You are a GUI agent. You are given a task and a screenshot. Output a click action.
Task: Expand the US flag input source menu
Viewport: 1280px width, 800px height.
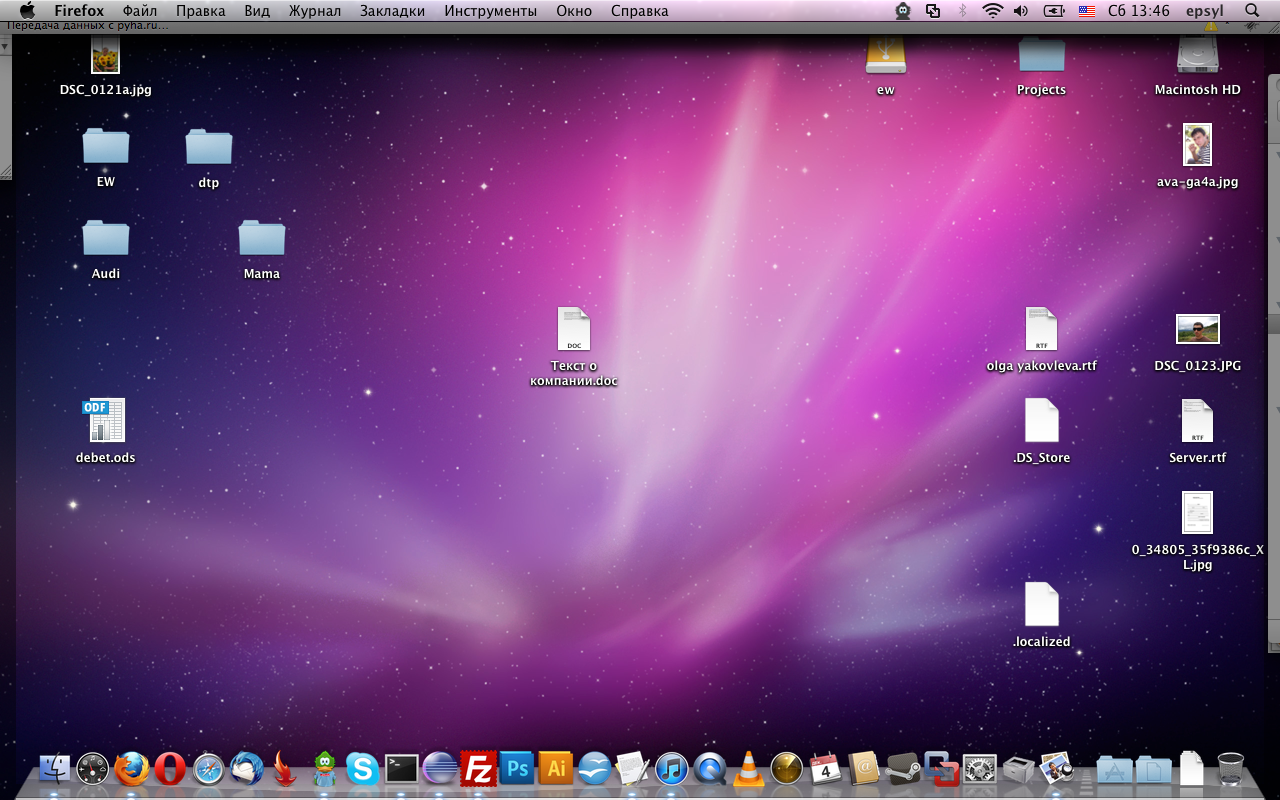(1087, 11)
